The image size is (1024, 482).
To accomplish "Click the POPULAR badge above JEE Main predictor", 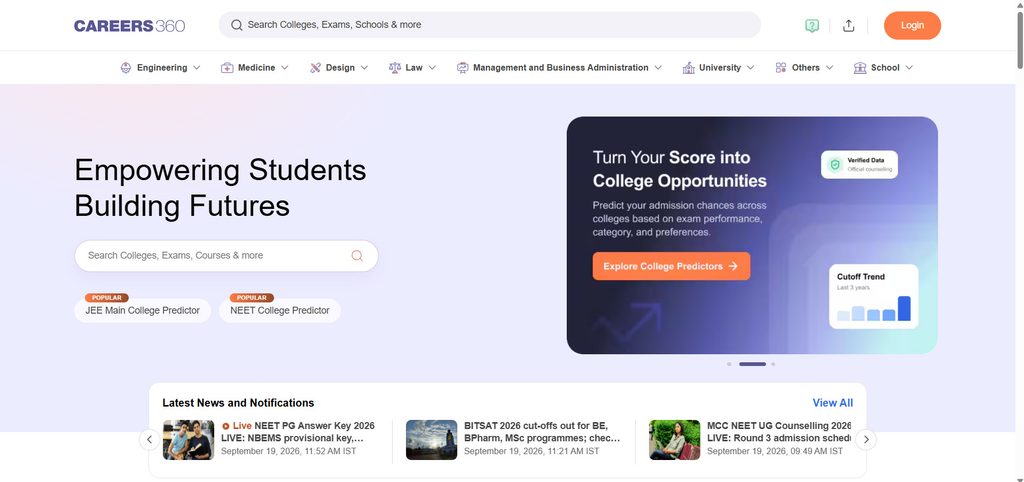I will click(106, 298).
